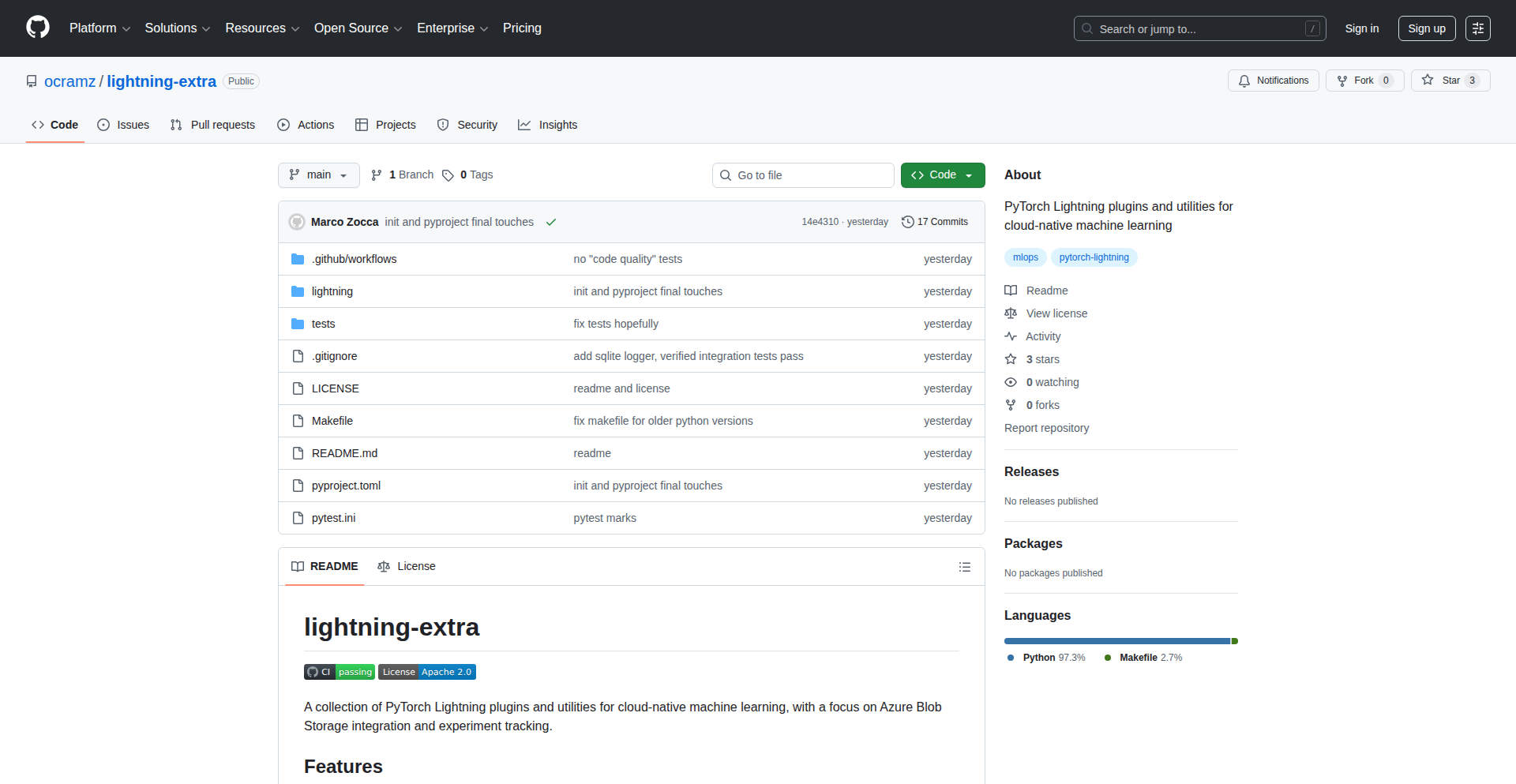This screenshot has width=1516, height=784.
Task: Click the CI passing badge
Action: (x=339, y=672)
